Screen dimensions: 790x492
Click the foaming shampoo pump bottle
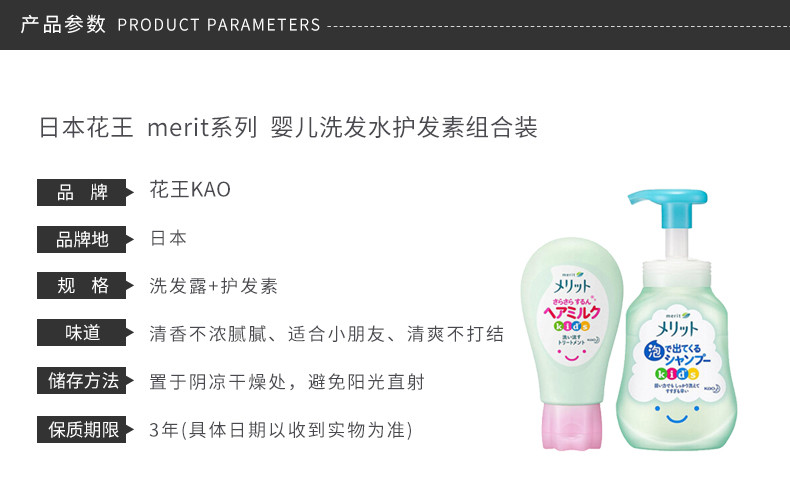pos(677,320)
